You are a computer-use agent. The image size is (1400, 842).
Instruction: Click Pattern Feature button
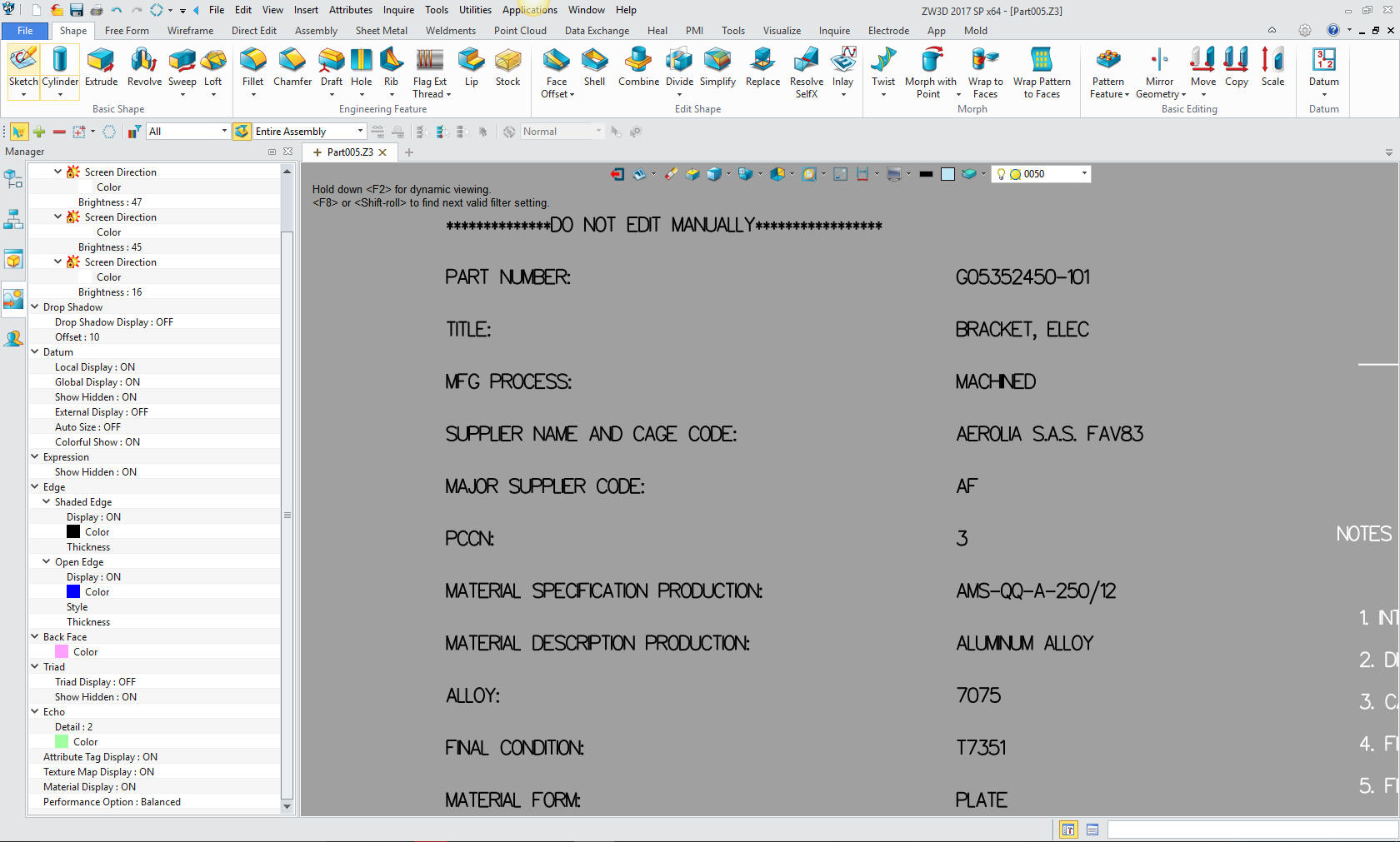[x=1108, y=72]
